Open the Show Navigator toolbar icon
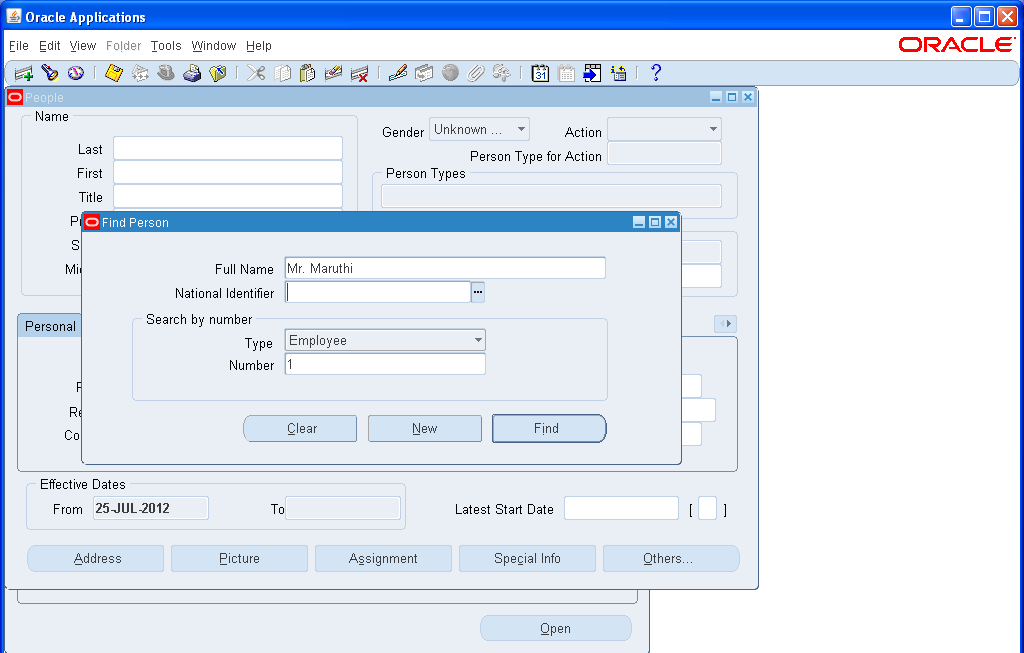1024x653 pixels. pyautogui.click(x=76, y=73)
